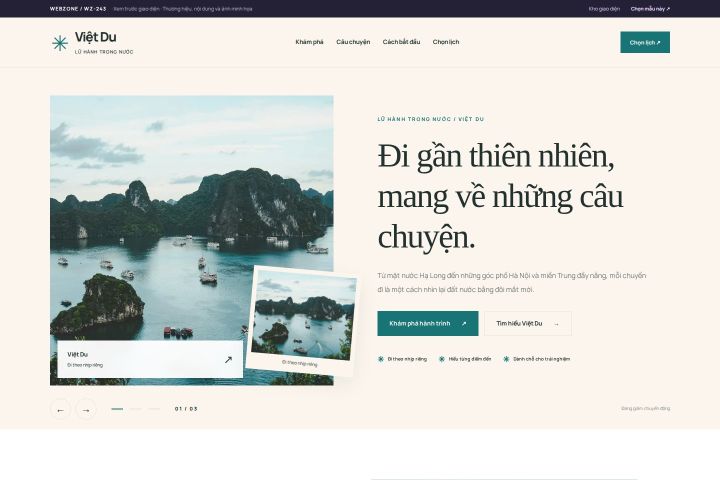Image resolution: width=720 pixels, height=480 pixels.
Task: Select the second slide indicator bar
Action: 135,409
